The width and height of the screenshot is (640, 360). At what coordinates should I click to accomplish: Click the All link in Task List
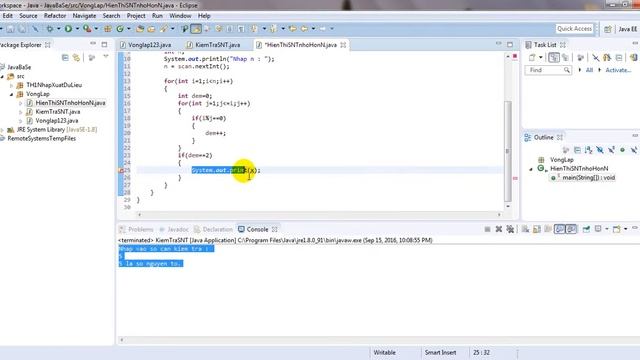pyautogui.click(x=589, y=70)
